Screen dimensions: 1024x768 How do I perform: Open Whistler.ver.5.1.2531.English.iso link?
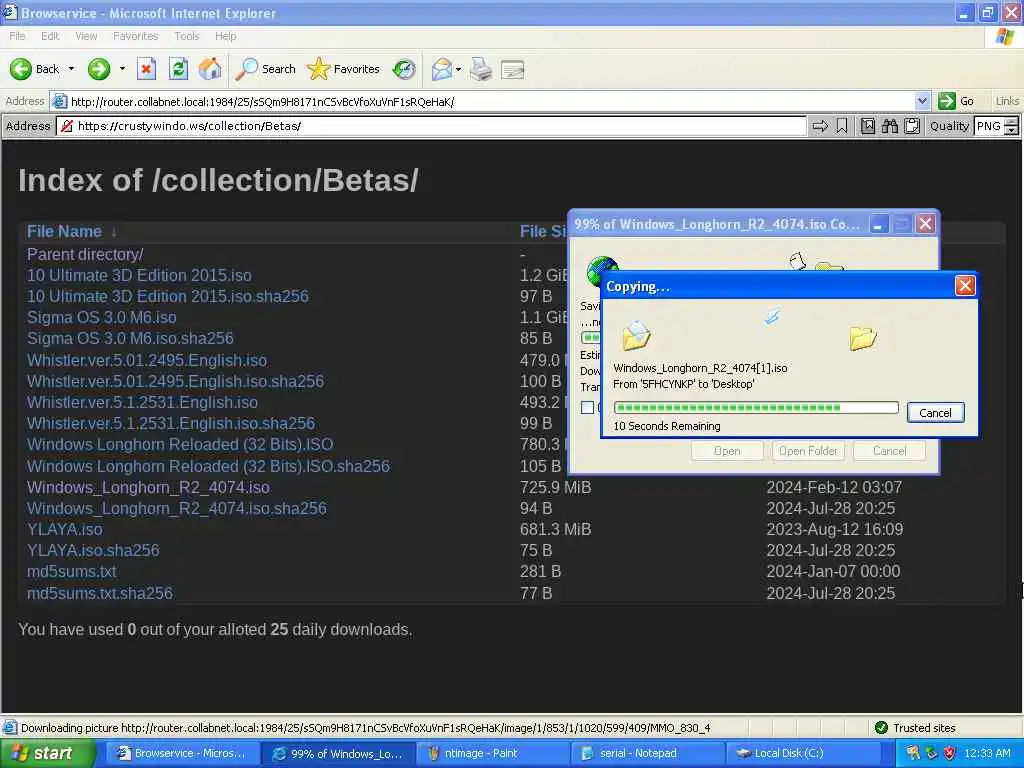[142, 402]
